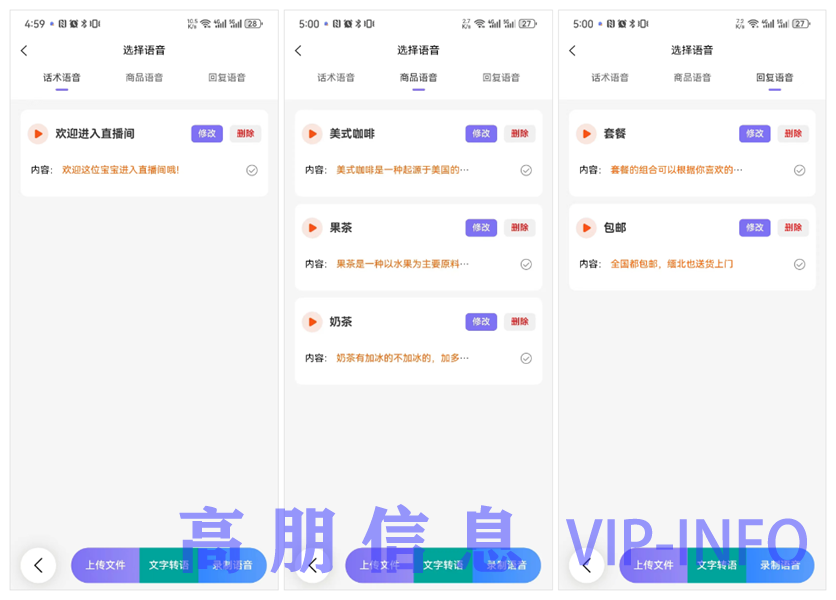Check the selection circle for 包邮

point(800,264)
